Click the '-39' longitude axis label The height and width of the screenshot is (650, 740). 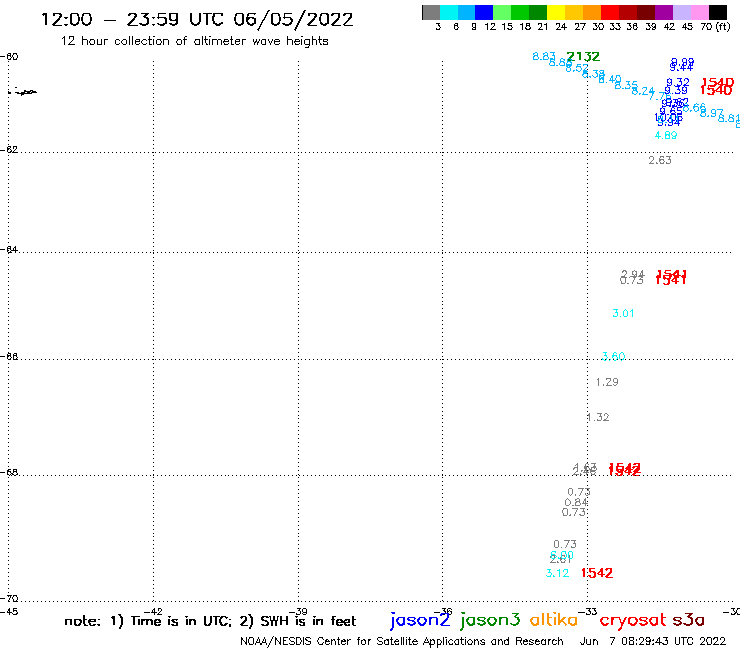pos(300,612)
